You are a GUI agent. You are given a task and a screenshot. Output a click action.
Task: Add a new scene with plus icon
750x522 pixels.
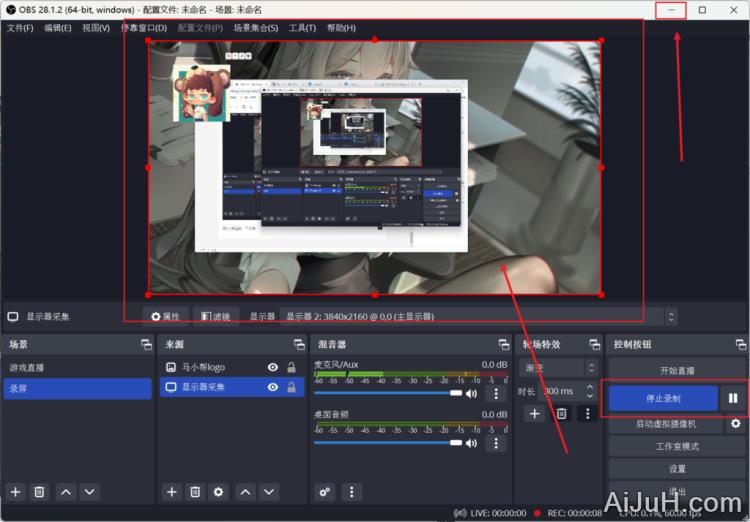pyautogui.click(x=15, y=492)
